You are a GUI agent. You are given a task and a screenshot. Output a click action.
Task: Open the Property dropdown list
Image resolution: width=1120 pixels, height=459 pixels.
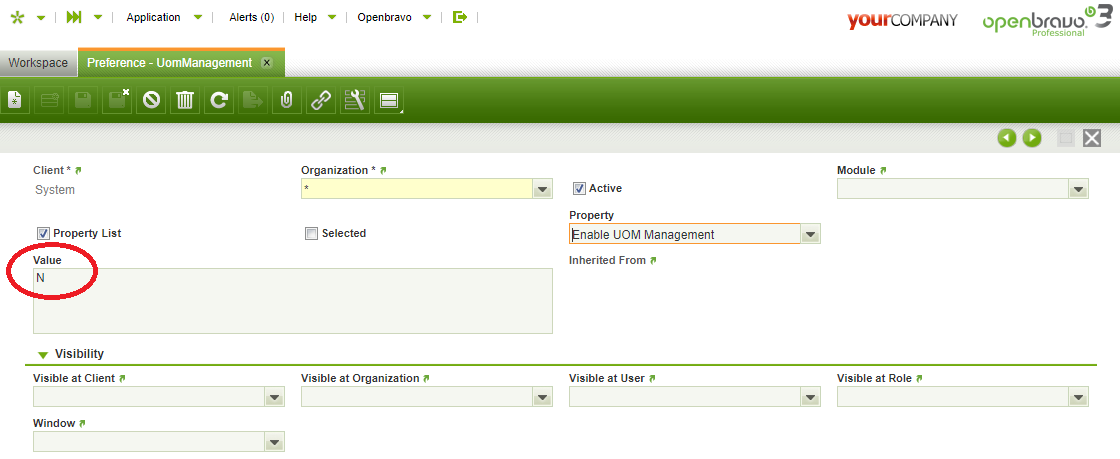click(x=810, y=235)
